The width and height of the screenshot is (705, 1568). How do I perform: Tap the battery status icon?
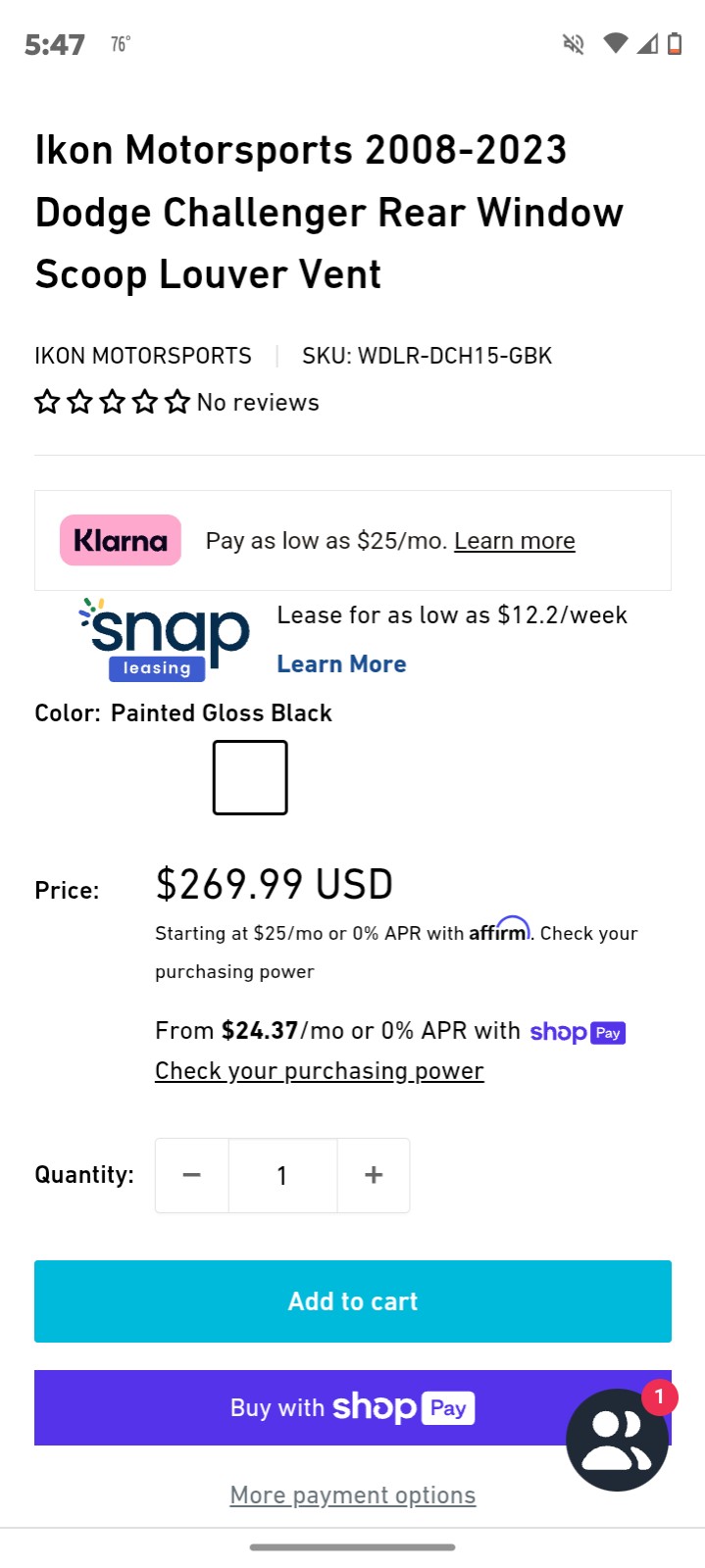(x=675, y=44)
